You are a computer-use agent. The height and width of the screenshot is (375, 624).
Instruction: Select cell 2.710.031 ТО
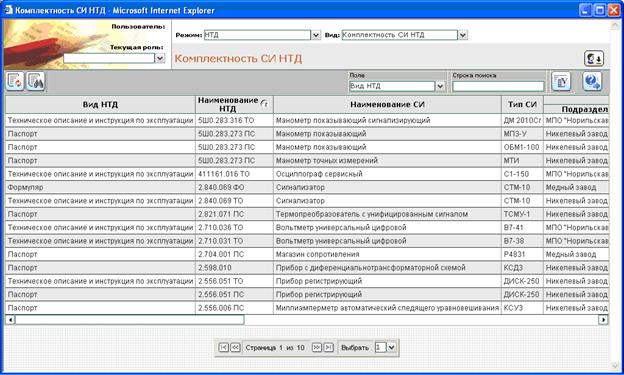tap(234, 241)
